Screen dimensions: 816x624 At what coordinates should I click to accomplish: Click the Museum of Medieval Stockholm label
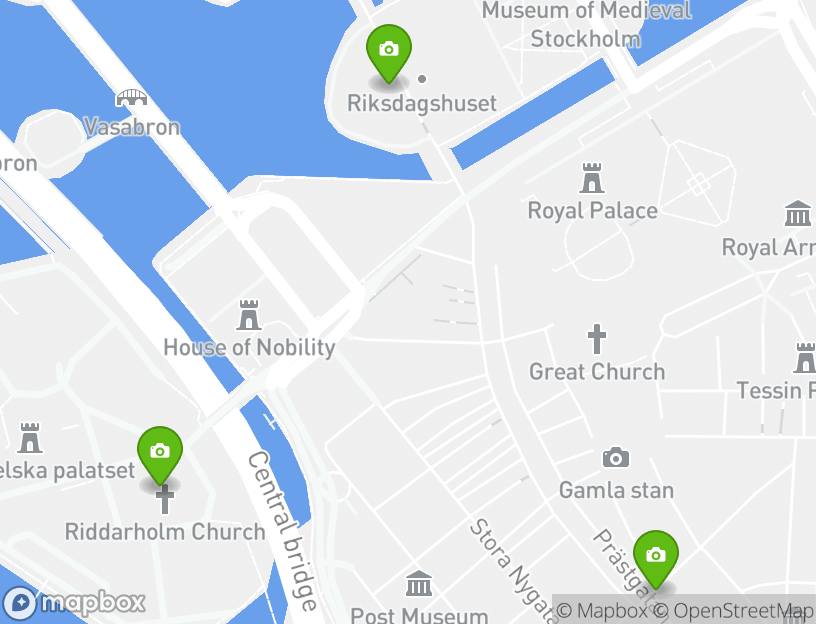click(x=586, y=24)
